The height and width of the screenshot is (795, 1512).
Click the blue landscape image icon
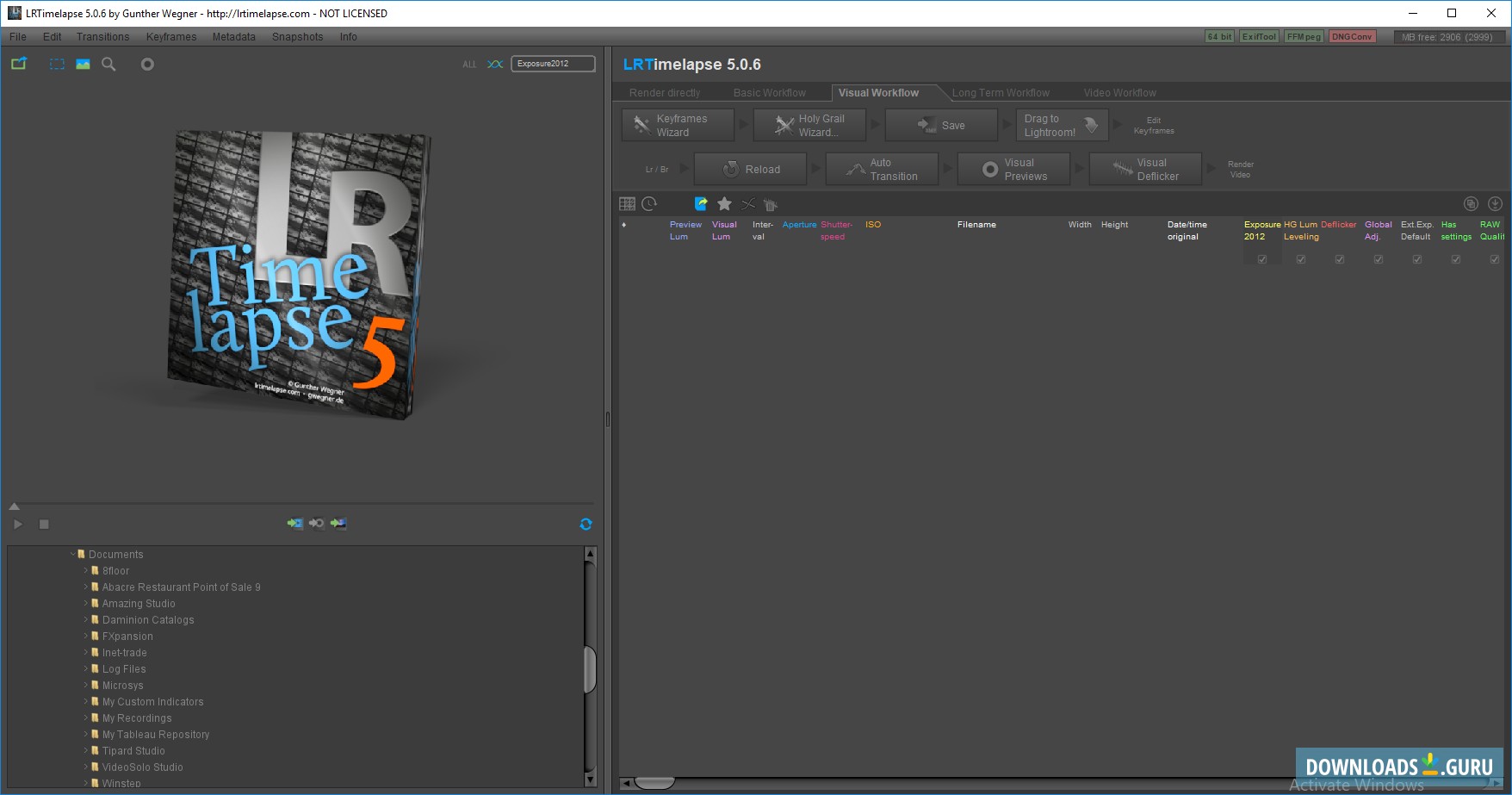pyautogui.click(x=83, y=65)
